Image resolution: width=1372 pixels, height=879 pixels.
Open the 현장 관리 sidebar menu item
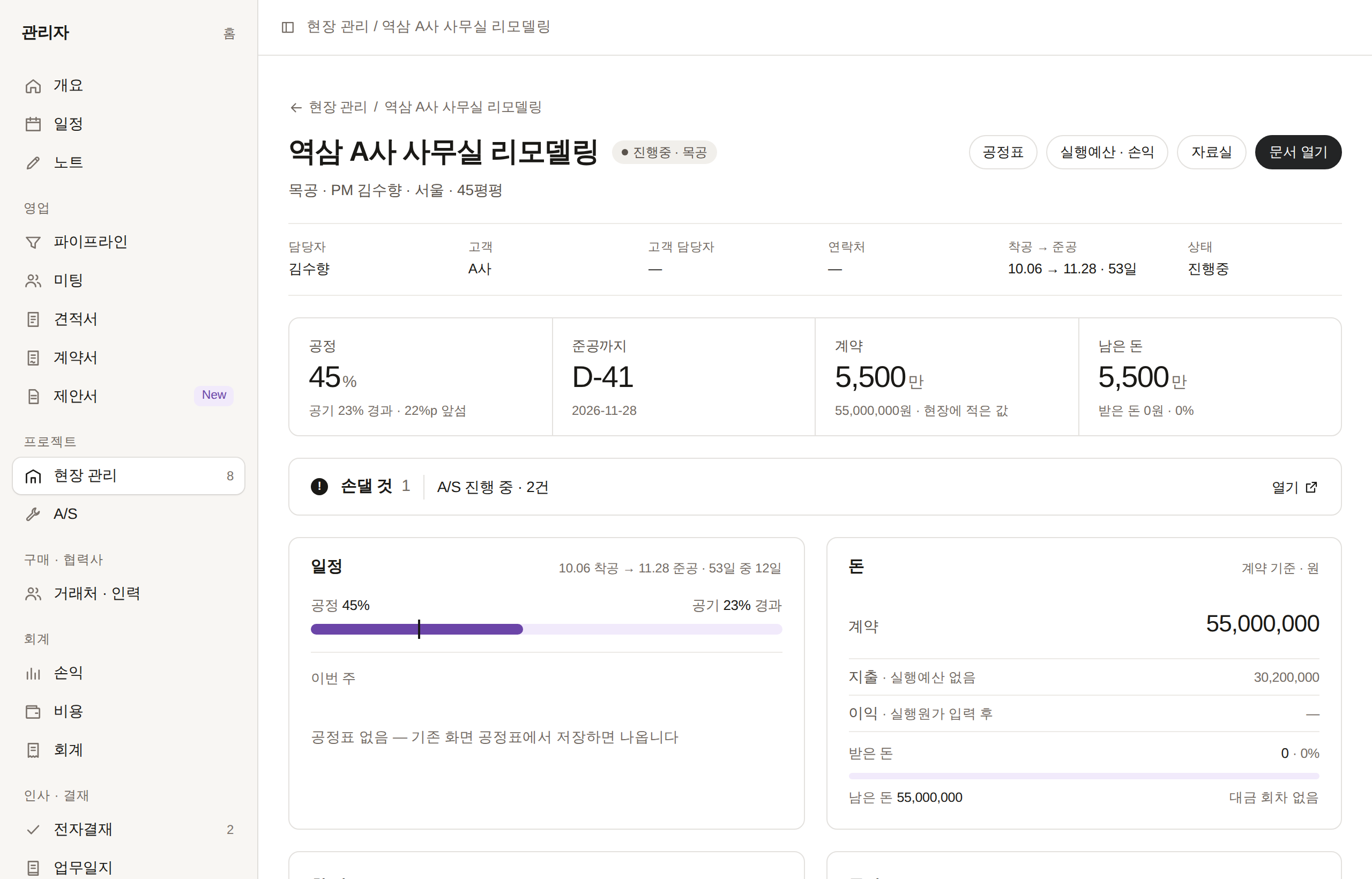129,475
